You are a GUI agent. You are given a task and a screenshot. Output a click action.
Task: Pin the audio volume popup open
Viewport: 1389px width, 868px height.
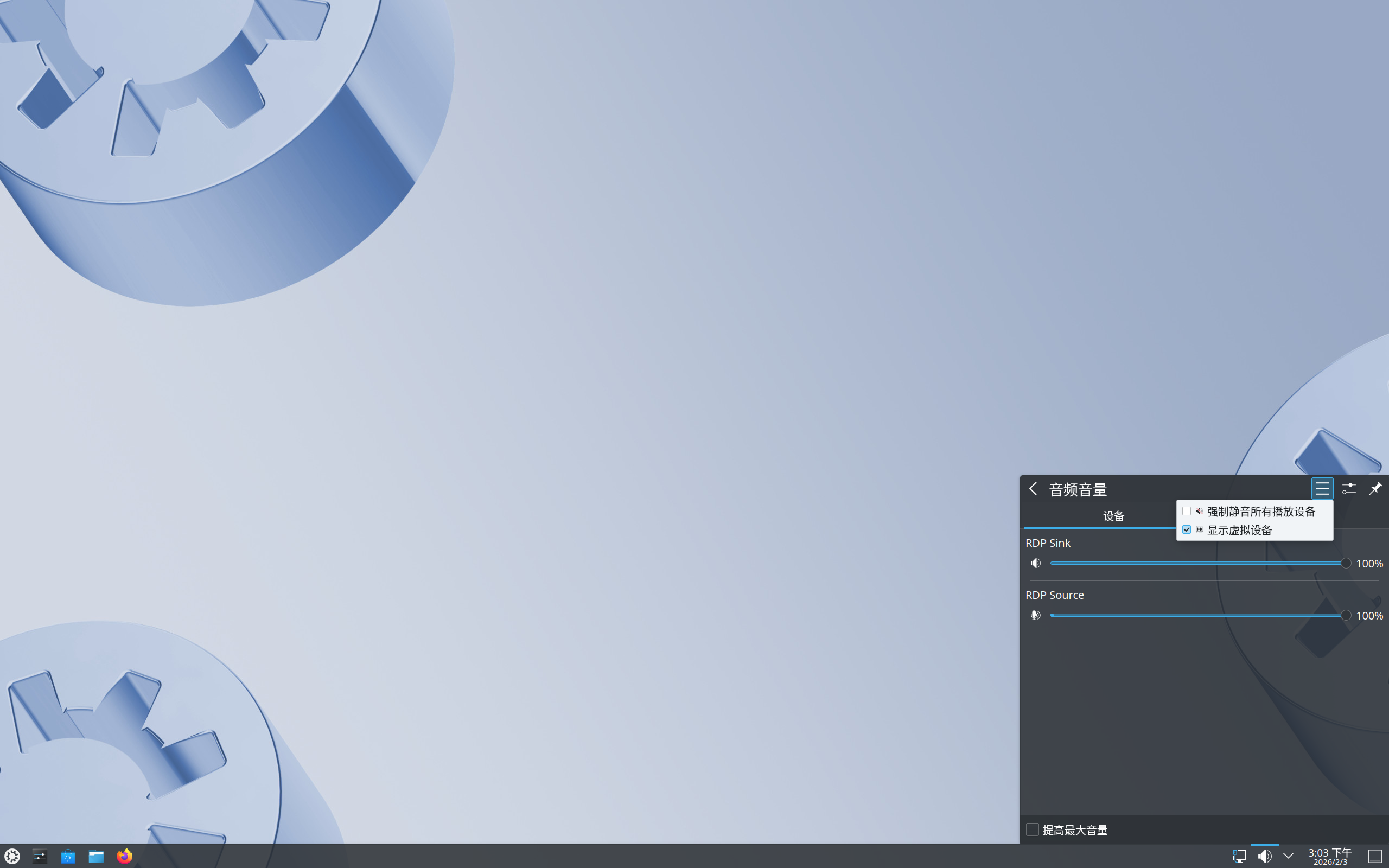(x=1375, y=489)
